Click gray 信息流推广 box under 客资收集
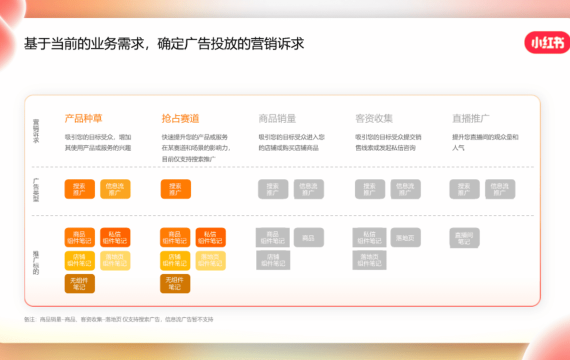 point(406,189)
